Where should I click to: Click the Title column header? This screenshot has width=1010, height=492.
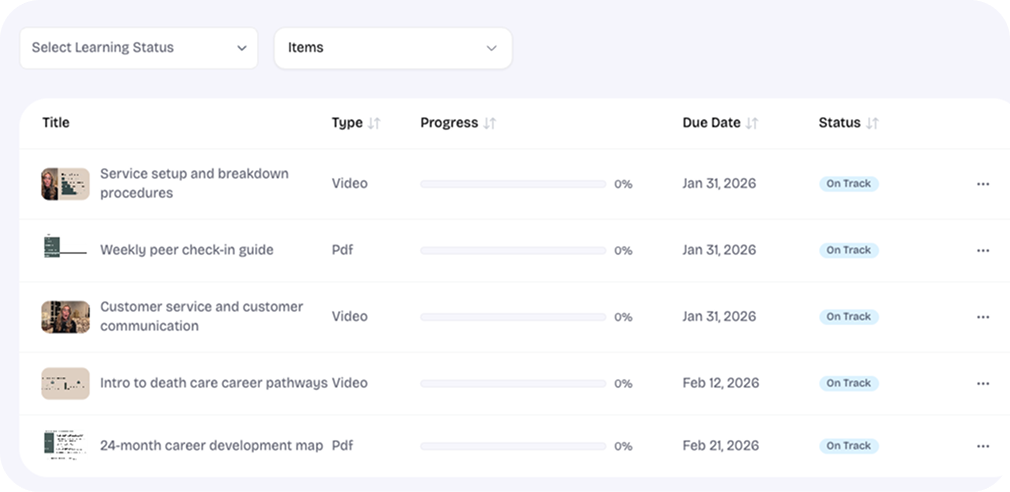pos(56,122)
